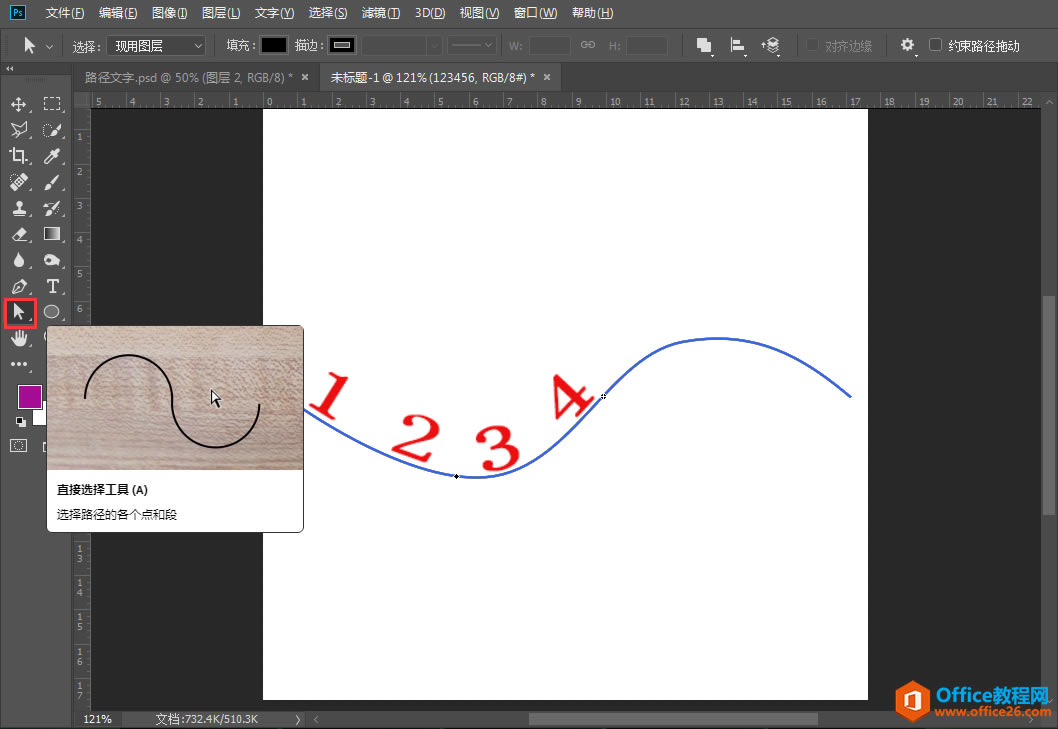
Task: Click the purple foreground color swatch
Action: [28, 396]
